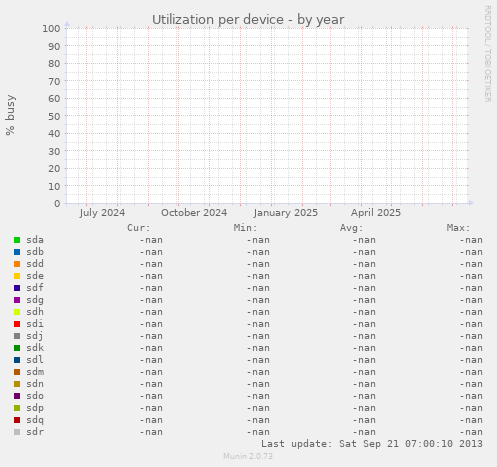Click the blue sdb legend color swatch
This screenshot has width=497, height=467.
point(17,252)
